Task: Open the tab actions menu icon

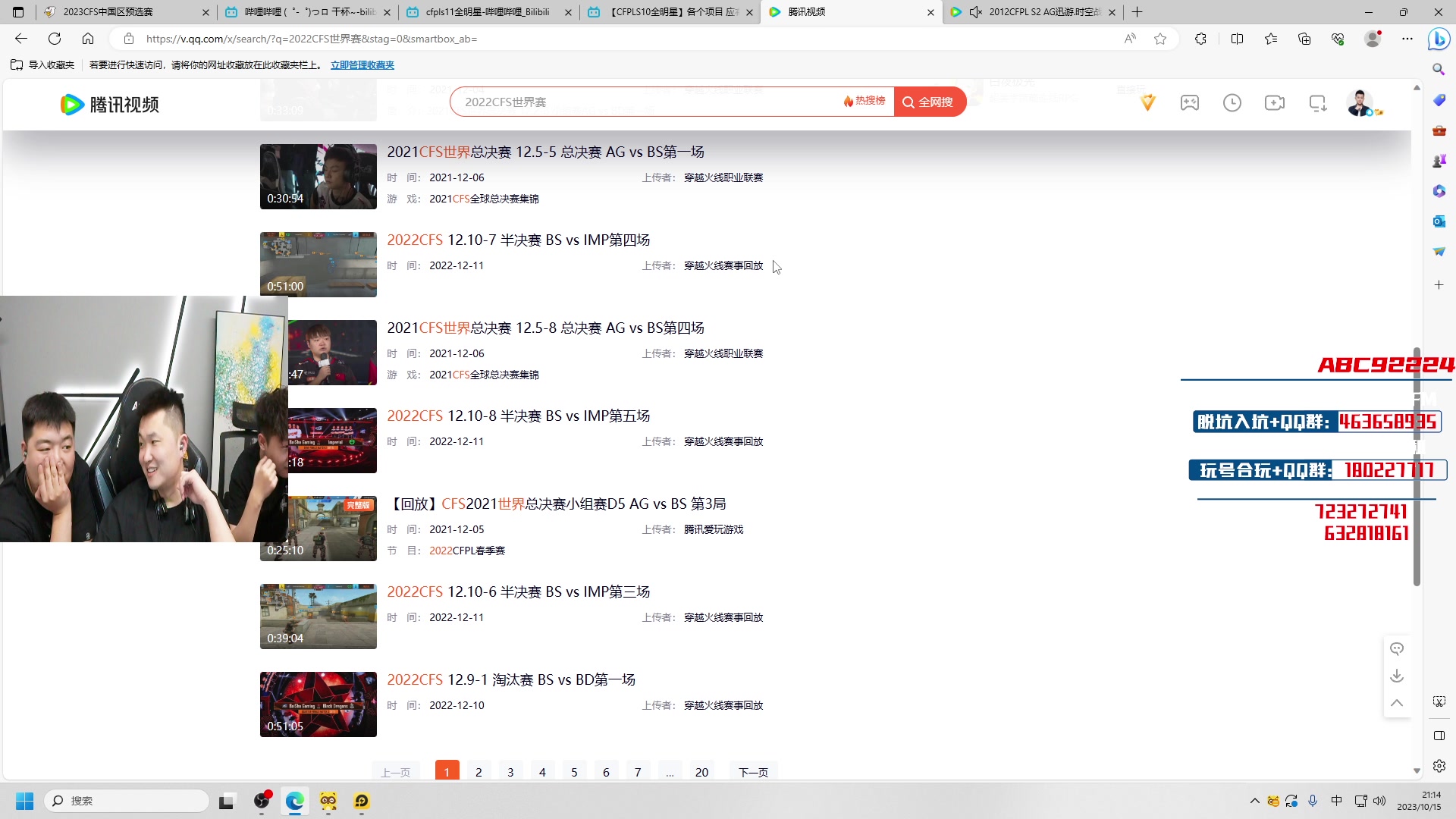Action: (18, 12)
